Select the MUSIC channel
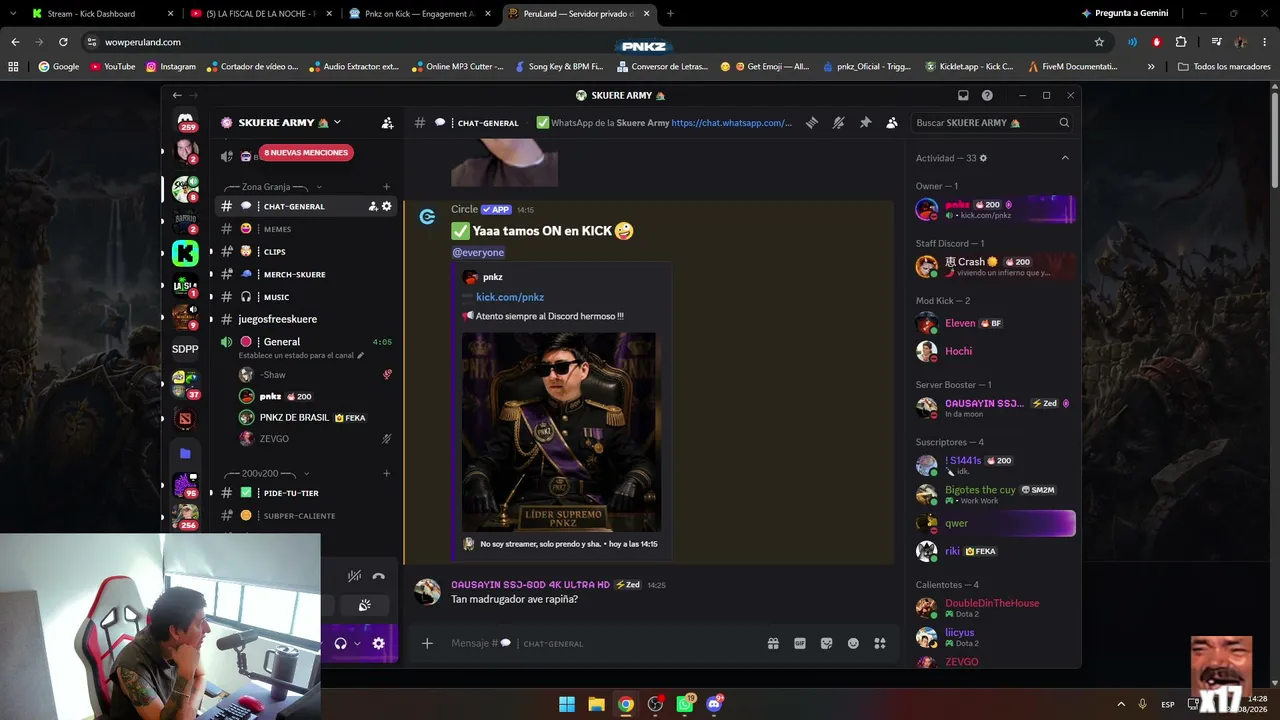 click(x=303, y=297)
